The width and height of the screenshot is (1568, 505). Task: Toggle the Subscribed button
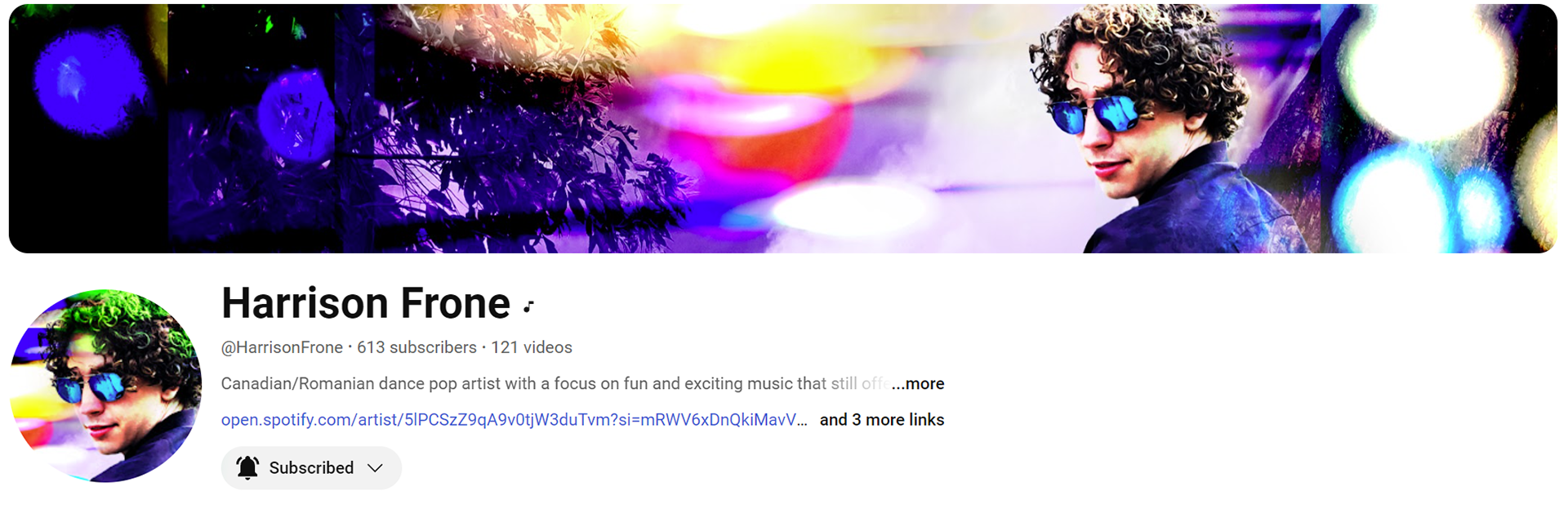coord(311,467)
